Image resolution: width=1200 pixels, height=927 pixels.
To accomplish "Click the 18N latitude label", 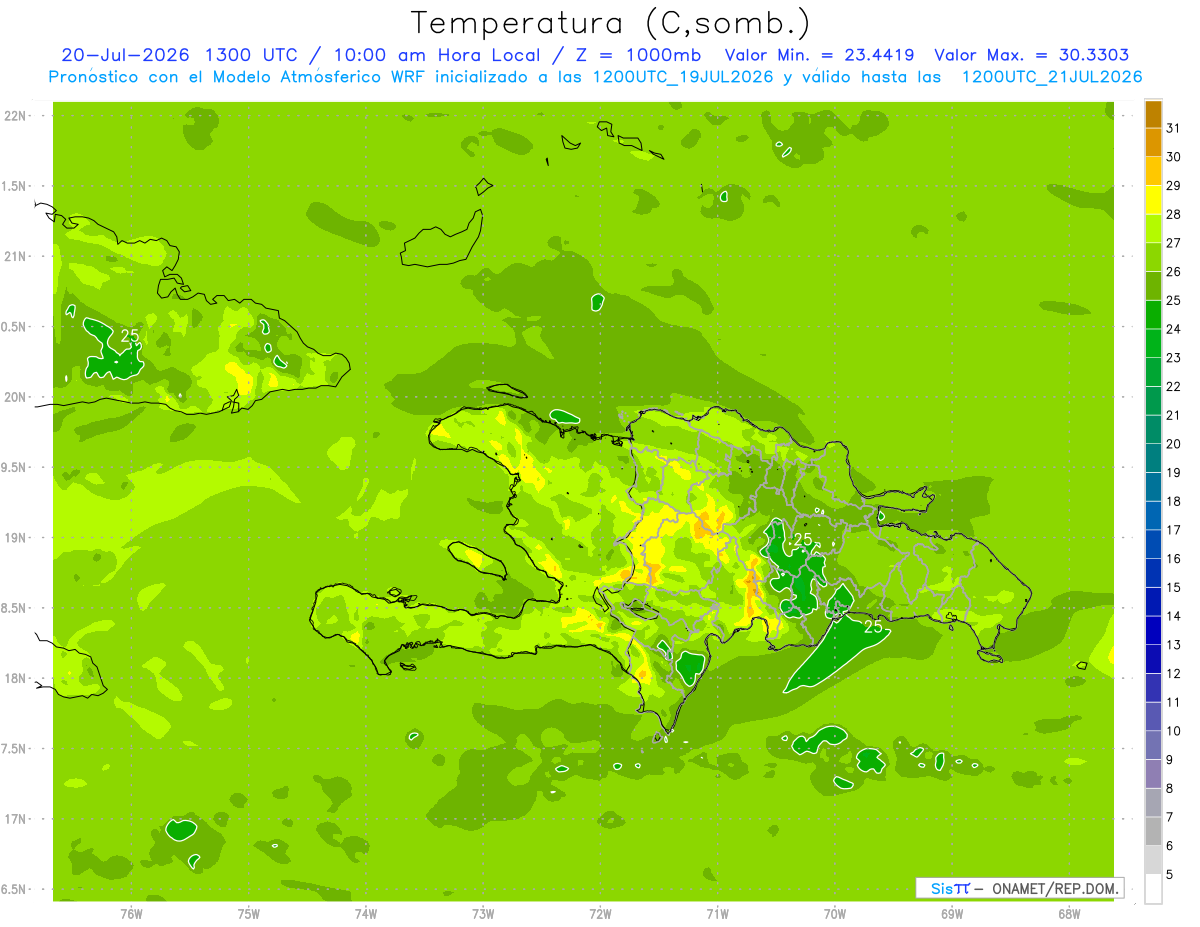I will click(x=17, y=678).
